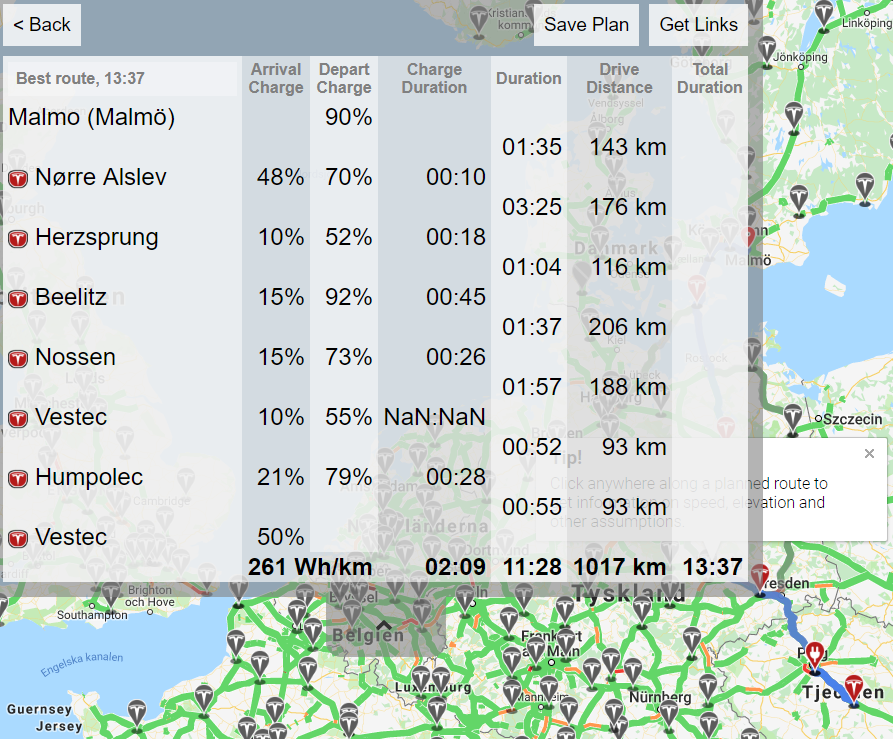Select the Total Duration column header
The height and width of the screenshot is (739, 893).
[x=710, y=78]
